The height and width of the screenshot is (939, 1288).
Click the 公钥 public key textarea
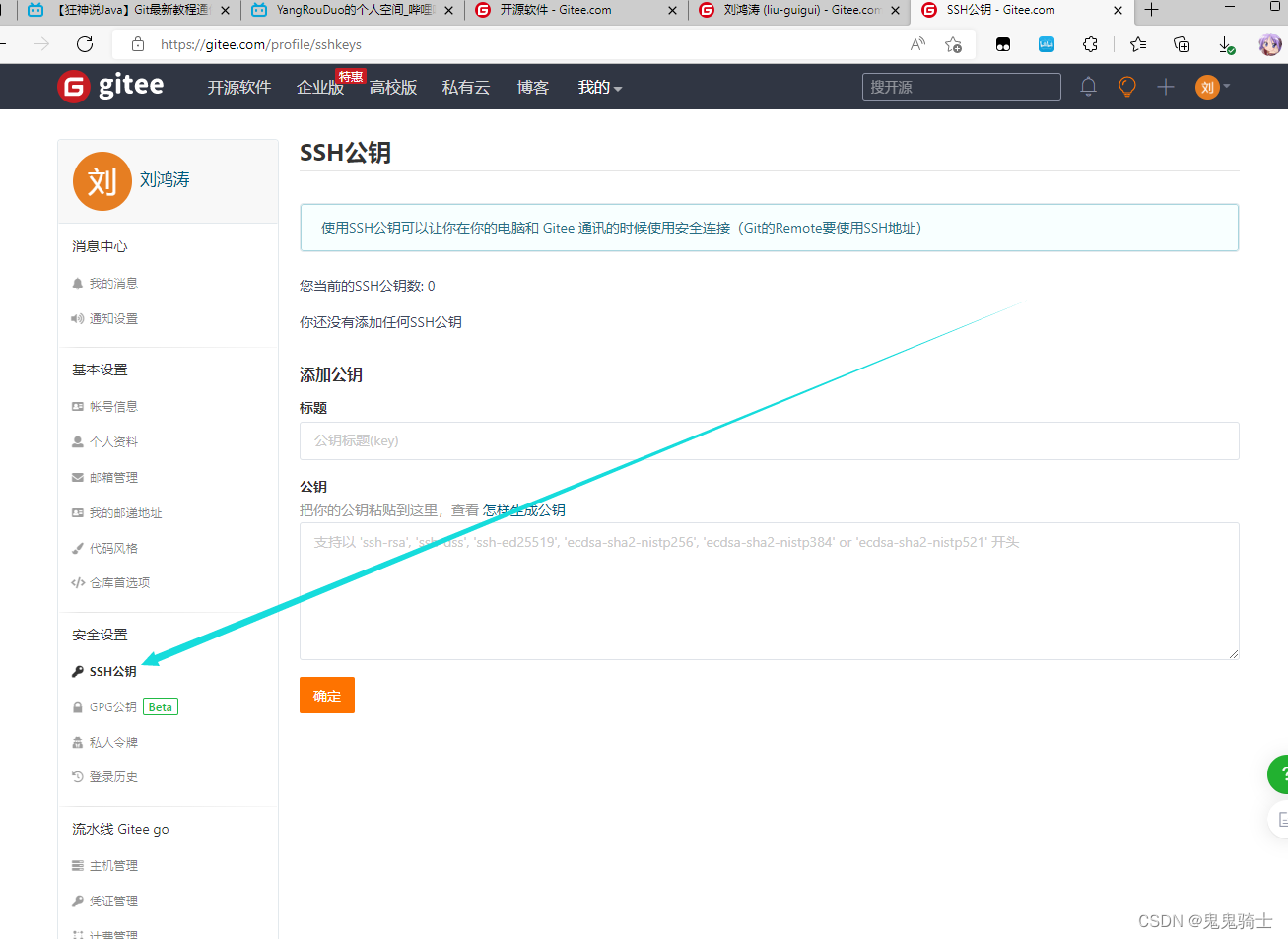coord(769,590)
